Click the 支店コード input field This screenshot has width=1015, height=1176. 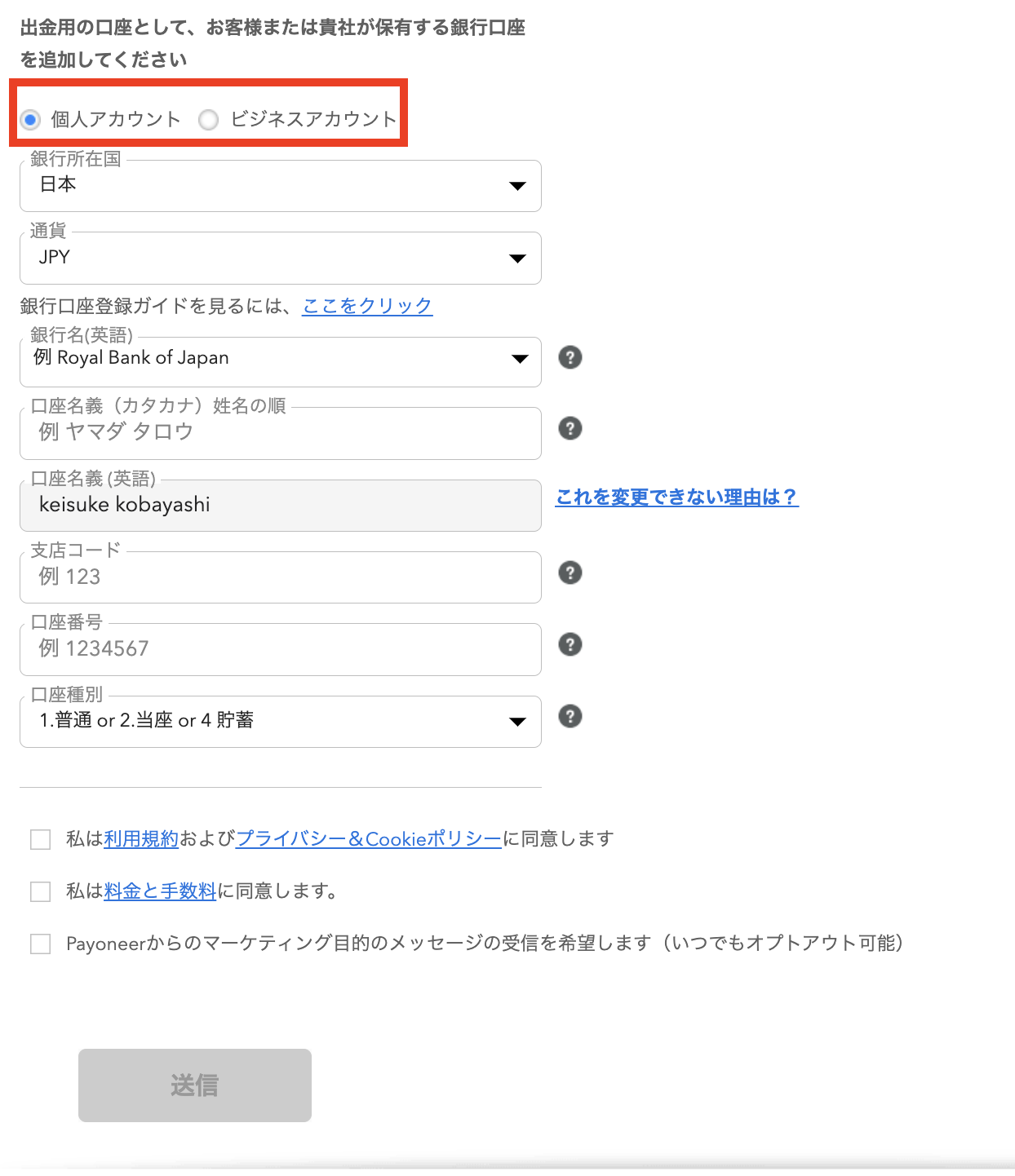tap(281, 577)
